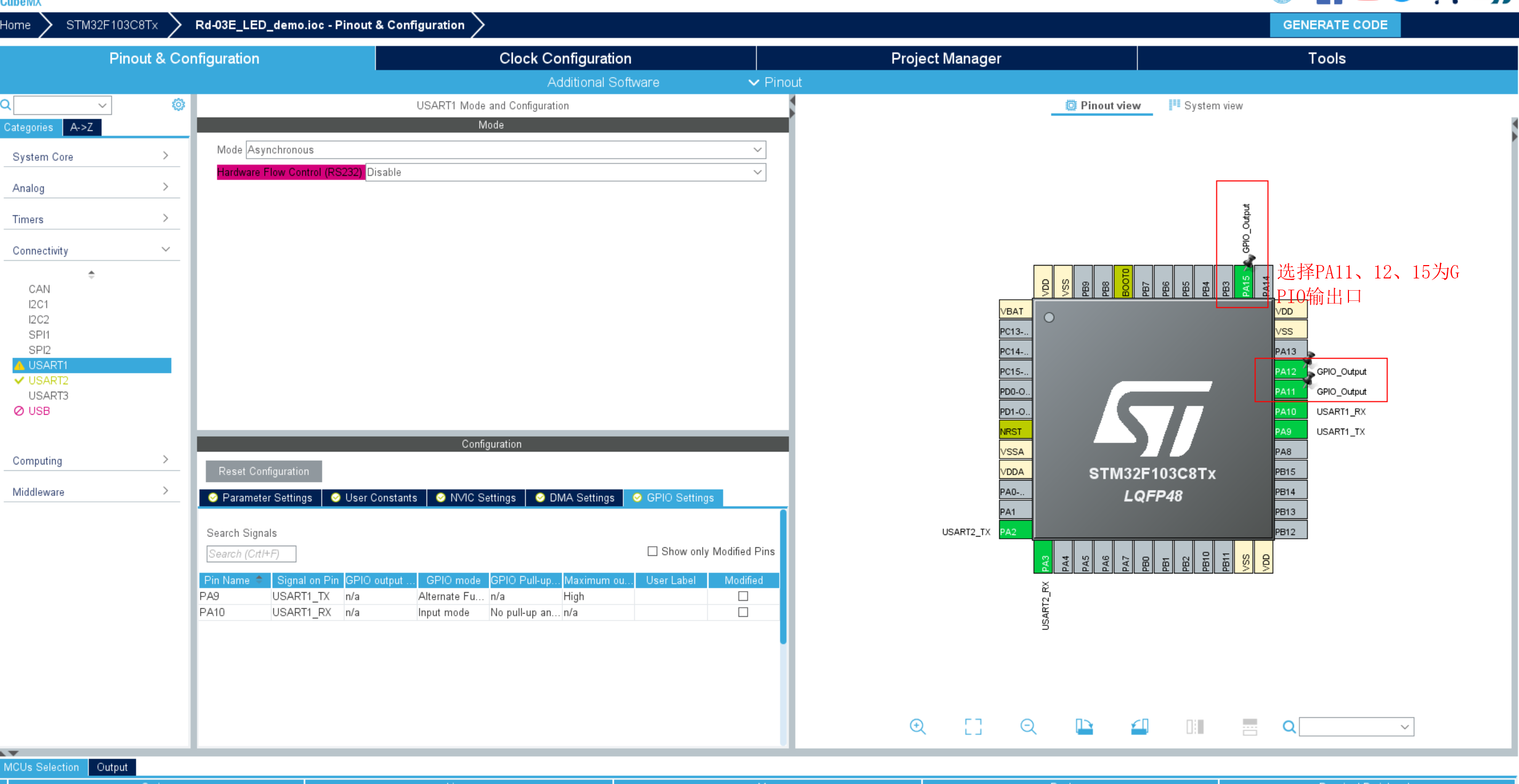Screen dimensions: 1519x784
Task: Open the category settings gear icon
Action: 178,105
